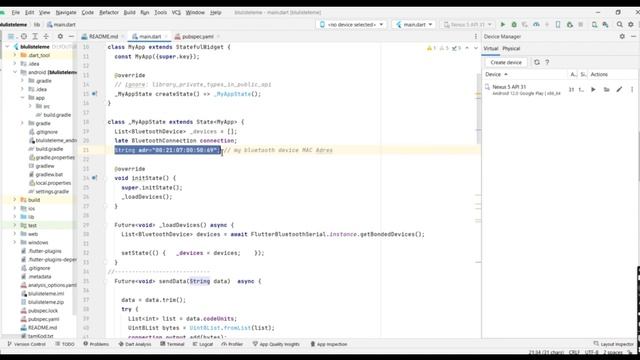Click the Create device button
Viewport: 640px width, 360px height.
(x=506, y=62)
